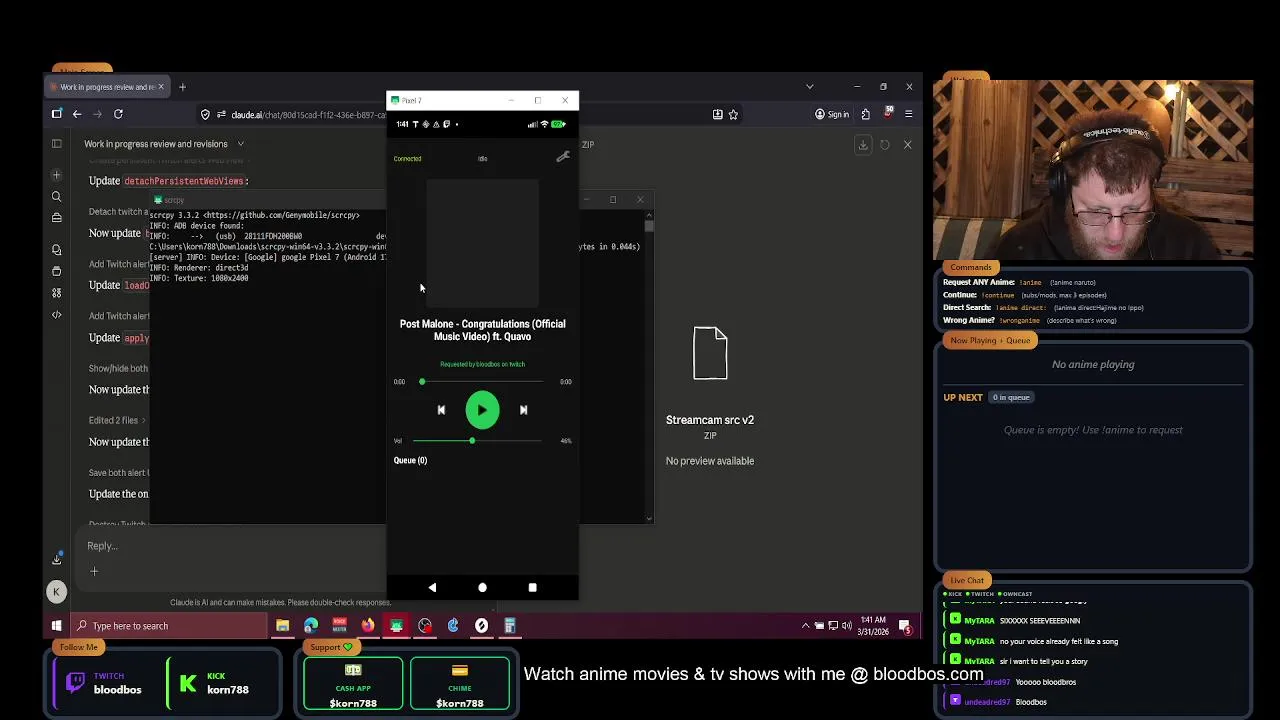Tap the Android home circle button
Screen dimensions: 1280x720
(482, 588)
